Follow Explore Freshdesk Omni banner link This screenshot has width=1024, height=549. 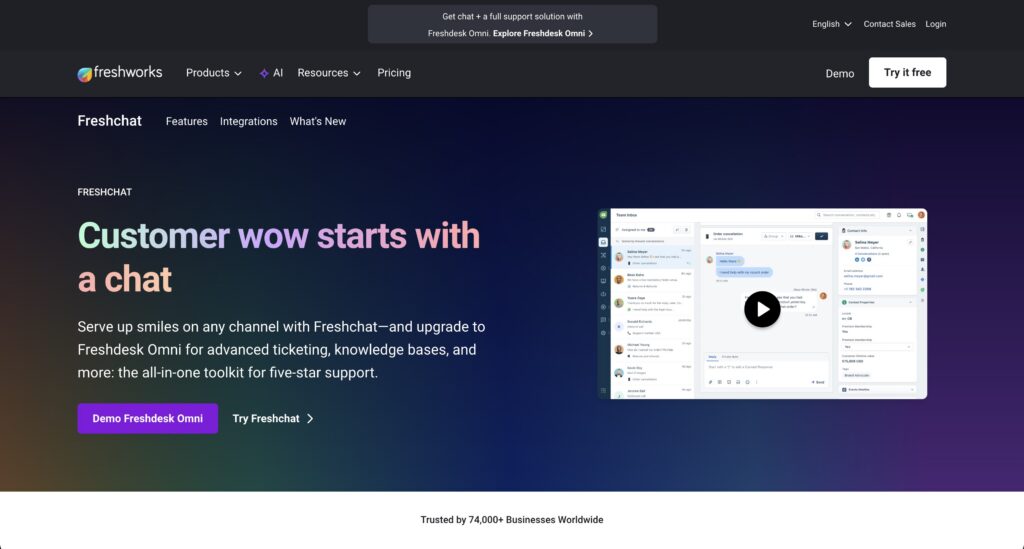[x=543, y=33]
